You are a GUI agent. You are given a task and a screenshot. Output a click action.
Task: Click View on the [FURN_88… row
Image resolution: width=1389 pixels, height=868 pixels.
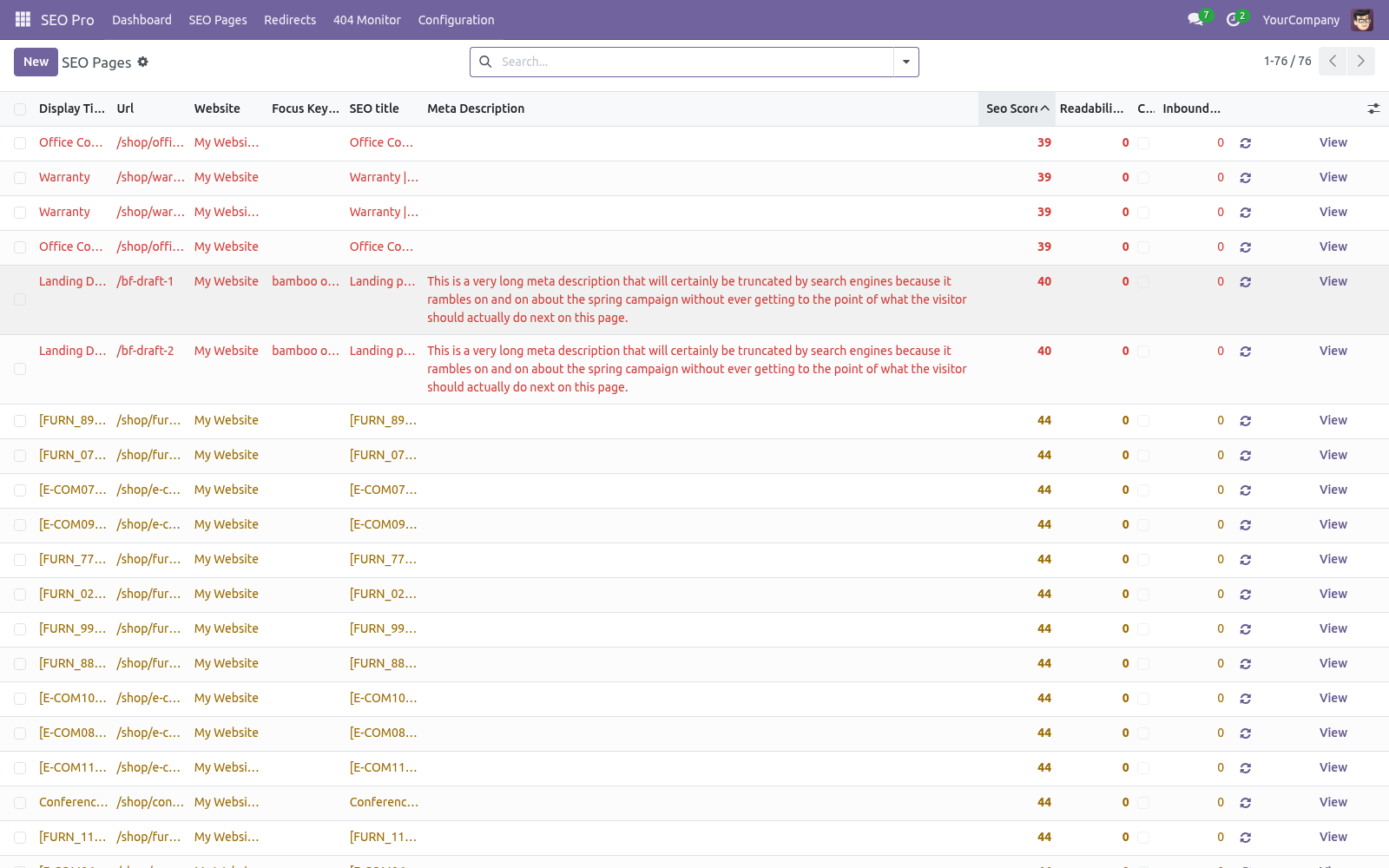click(1333, 663)
